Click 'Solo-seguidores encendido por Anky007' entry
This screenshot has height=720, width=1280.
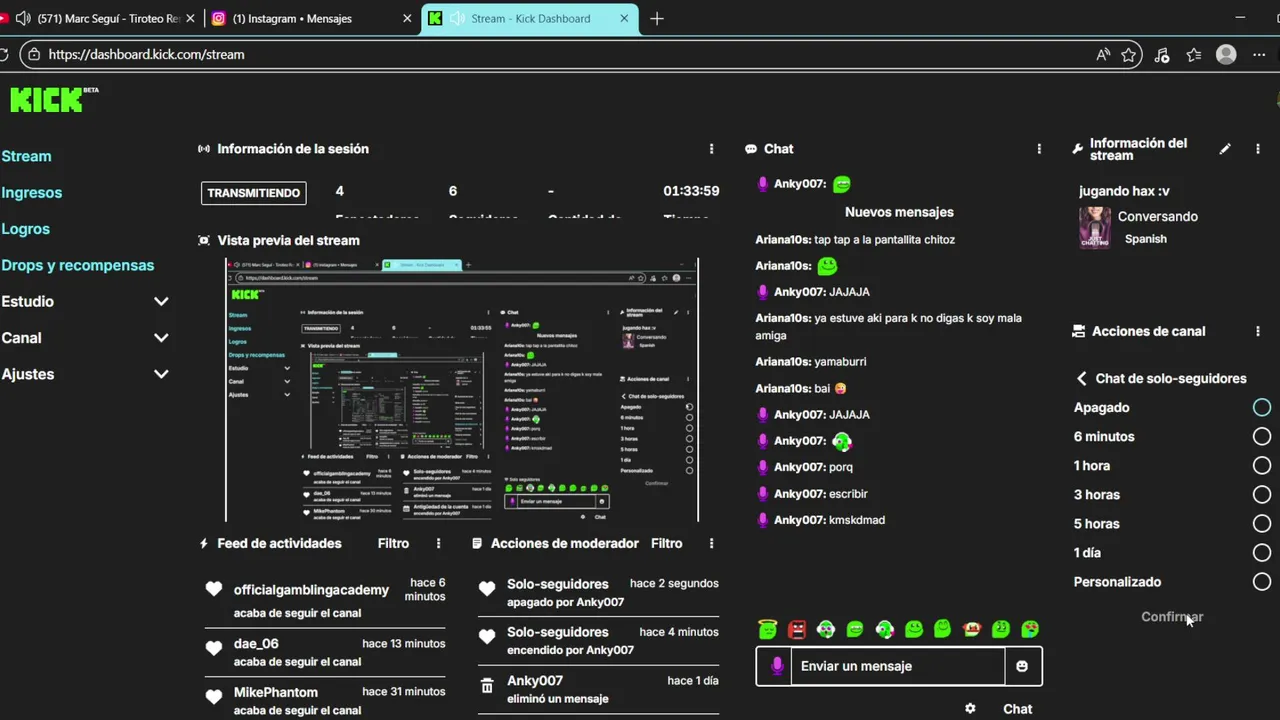598,640
